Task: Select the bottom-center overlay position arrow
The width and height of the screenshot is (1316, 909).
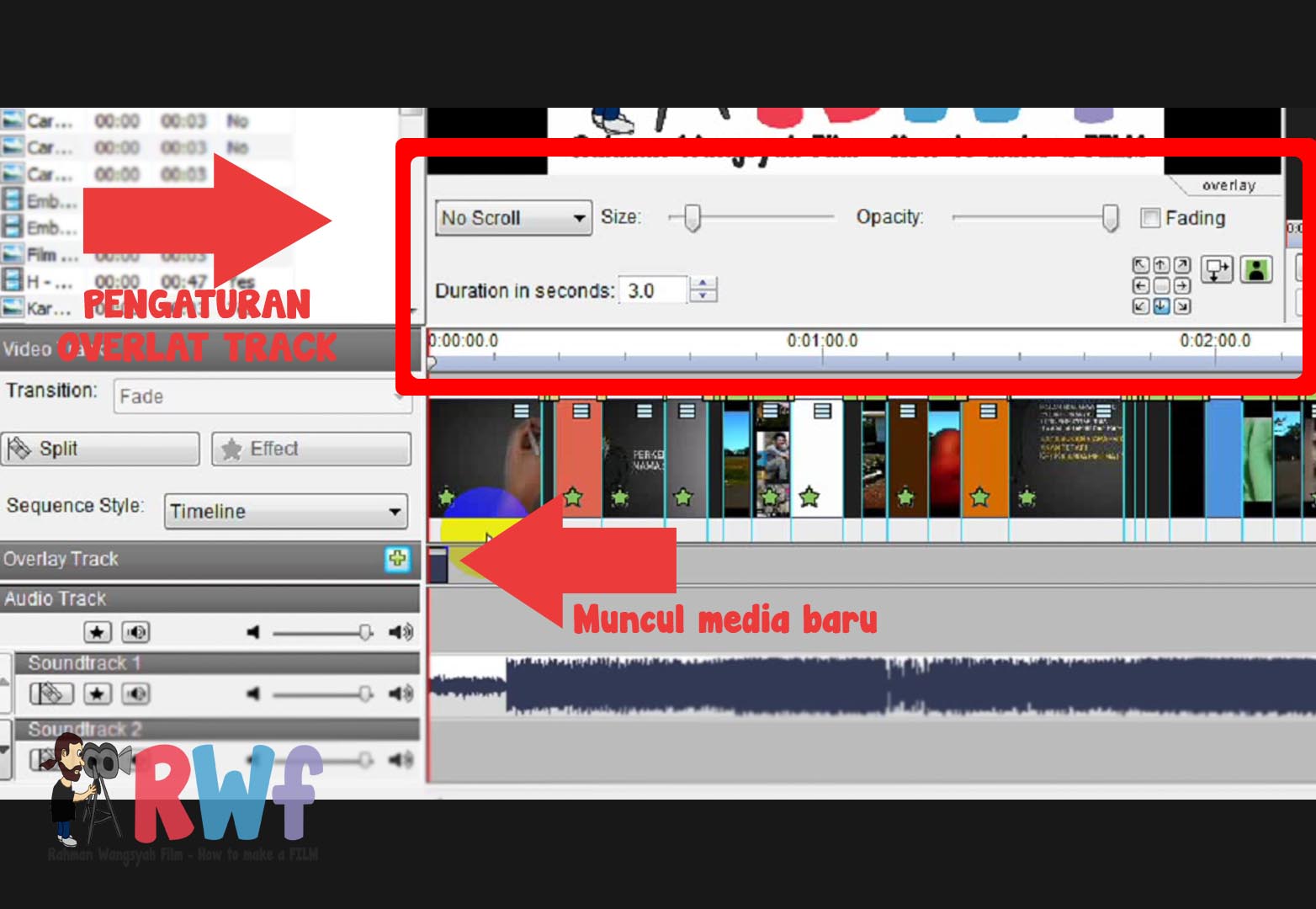Action: [x=1162, y=304]
